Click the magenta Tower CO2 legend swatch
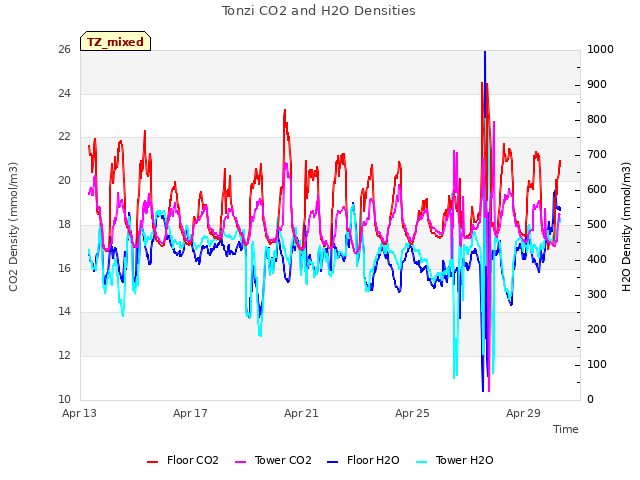 tap(240, 462)
